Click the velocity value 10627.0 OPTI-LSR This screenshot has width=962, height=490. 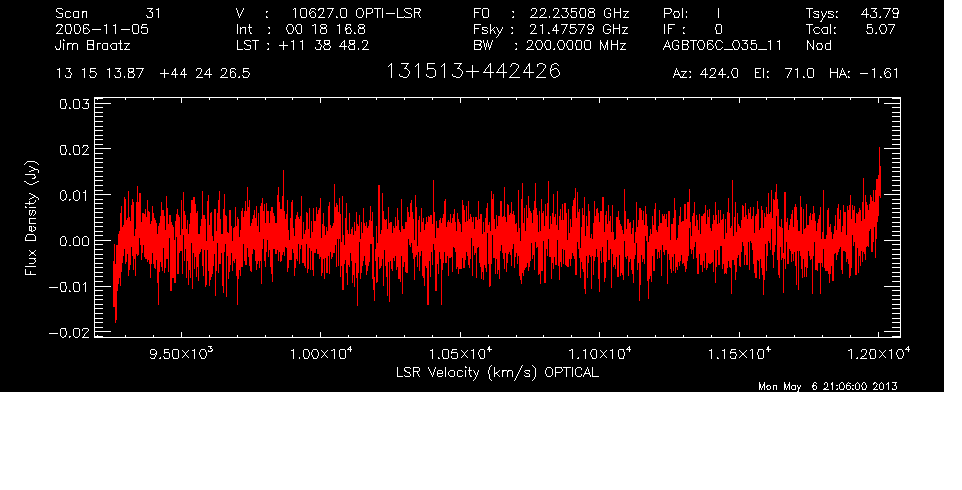(x=356, y=13)
